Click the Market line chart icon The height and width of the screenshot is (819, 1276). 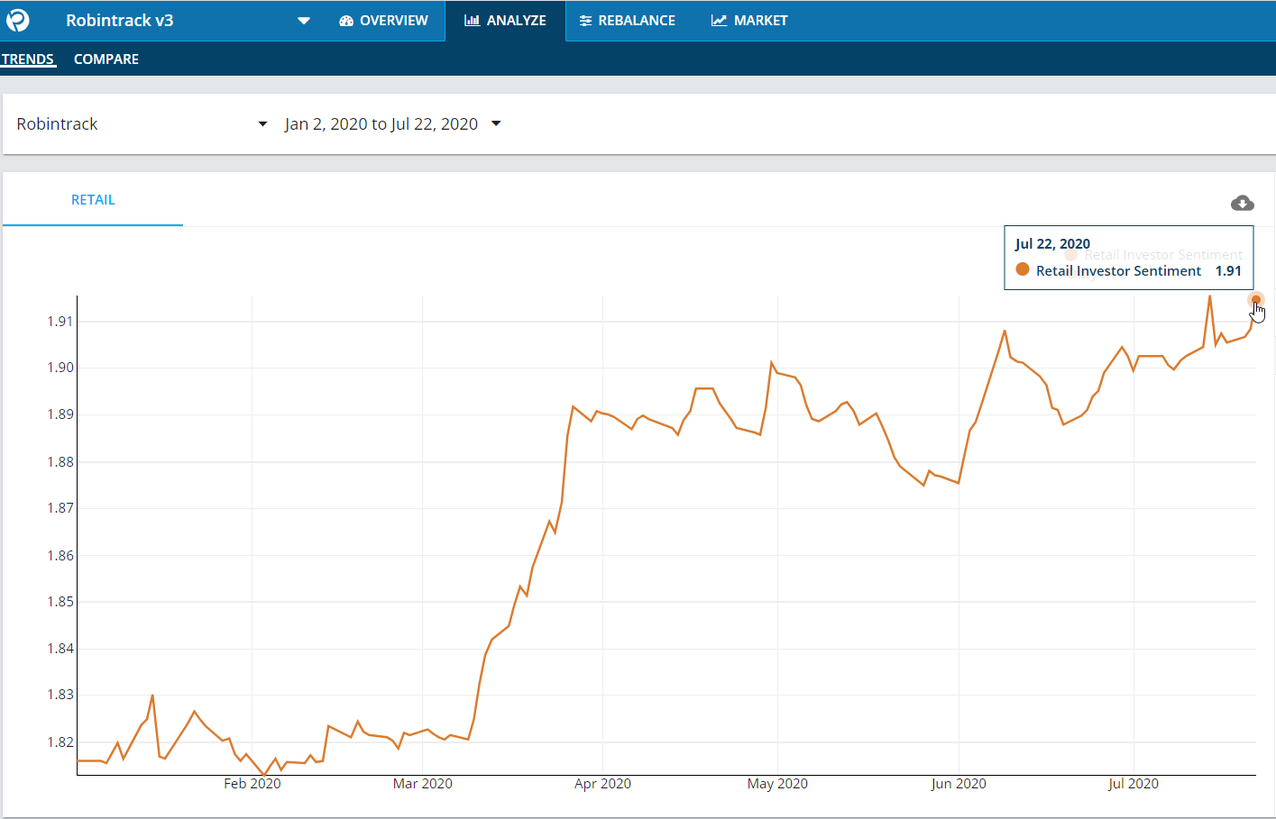tap(719, 21)
